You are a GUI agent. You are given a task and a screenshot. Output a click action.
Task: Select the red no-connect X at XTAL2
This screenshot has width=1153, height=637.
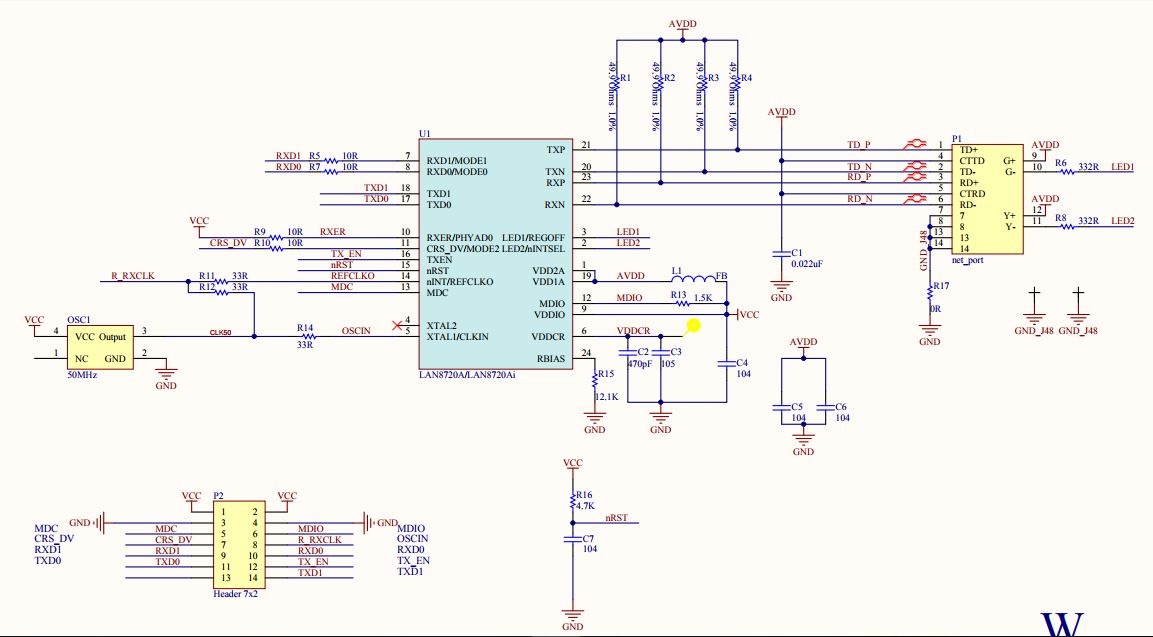pyautogui.click(x=397, y=325)
